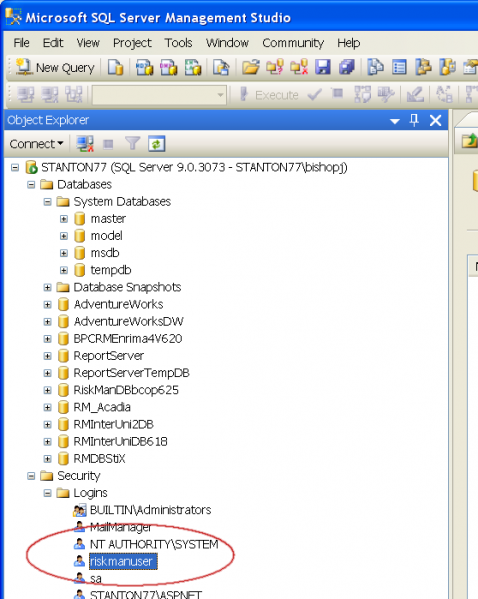Click the STANTON77 server icon
Image resolution: width=478 pixels, height=599 pixels.
[x=31, y=167]
